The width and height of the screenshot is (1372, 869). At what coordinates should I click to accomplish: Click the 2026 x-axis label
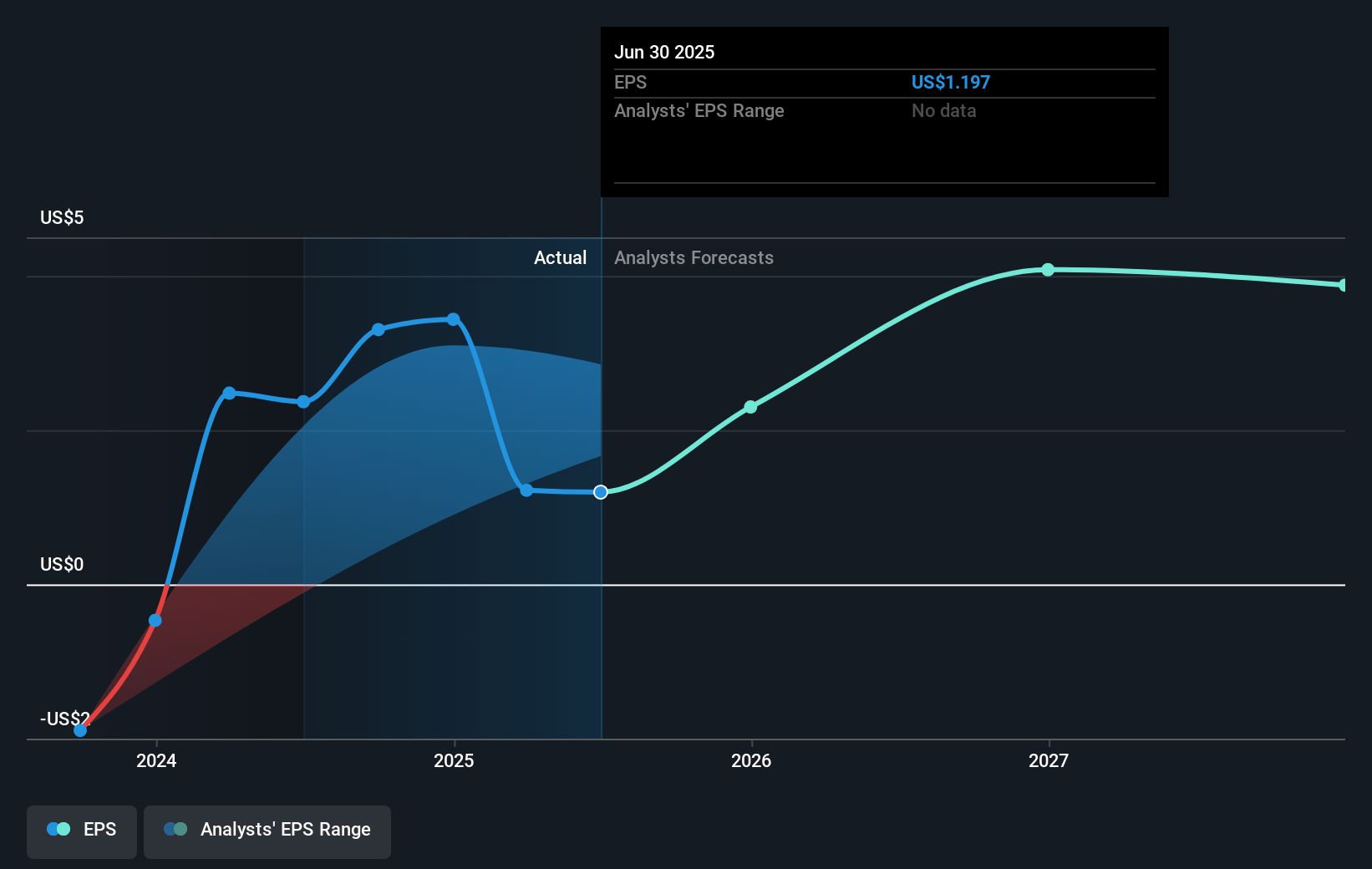[751, 760]
